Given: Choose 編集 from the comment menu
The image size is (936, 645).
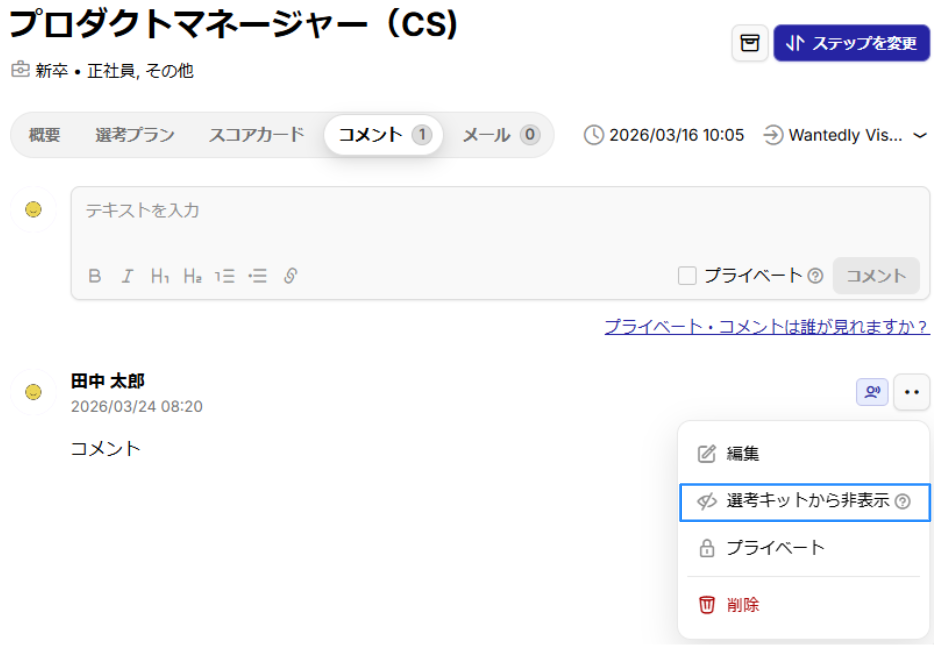Looking at the screenshot, I should tap(743, 454).
